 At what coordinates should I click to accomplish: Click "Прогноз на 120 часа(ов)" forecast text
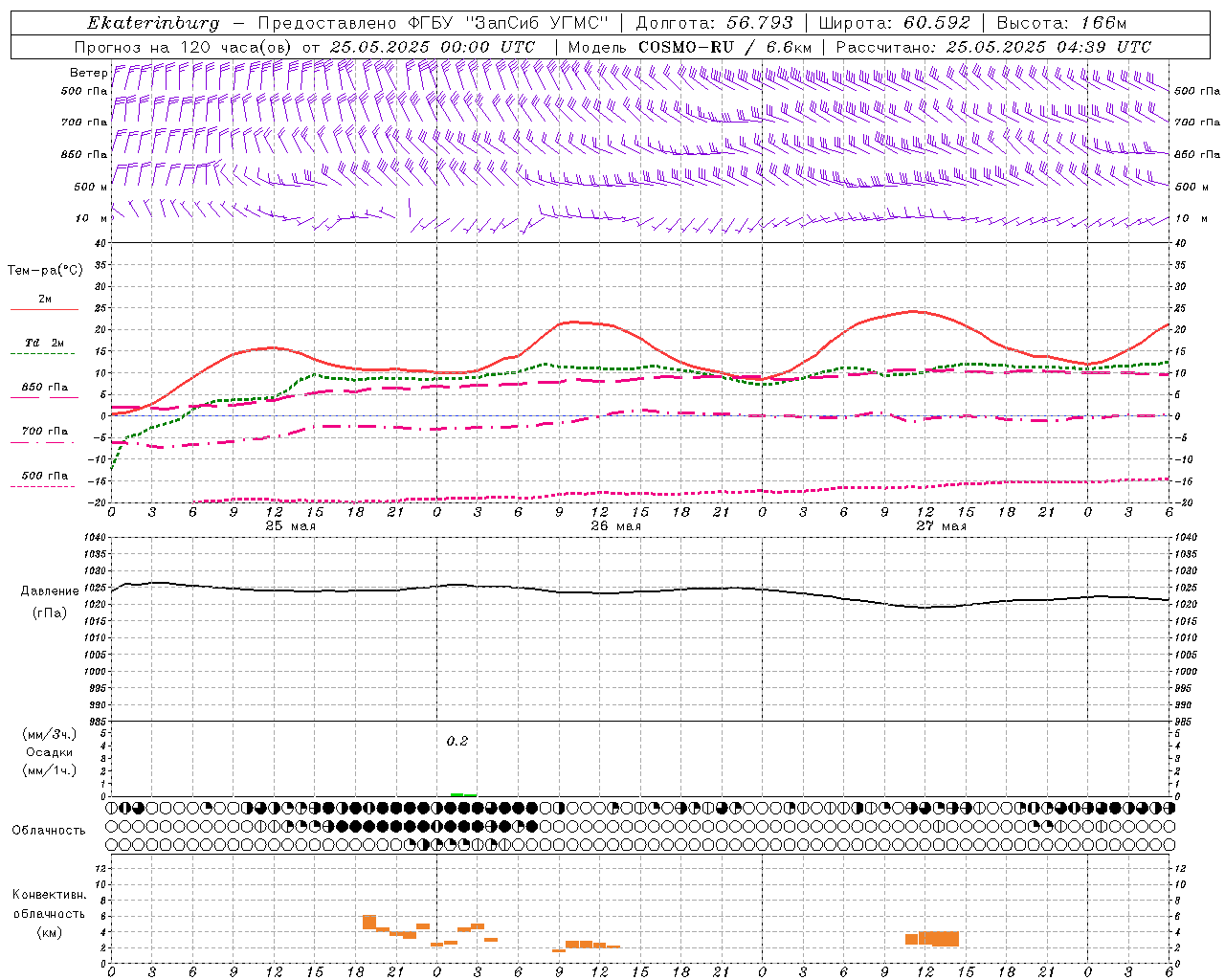185,47
